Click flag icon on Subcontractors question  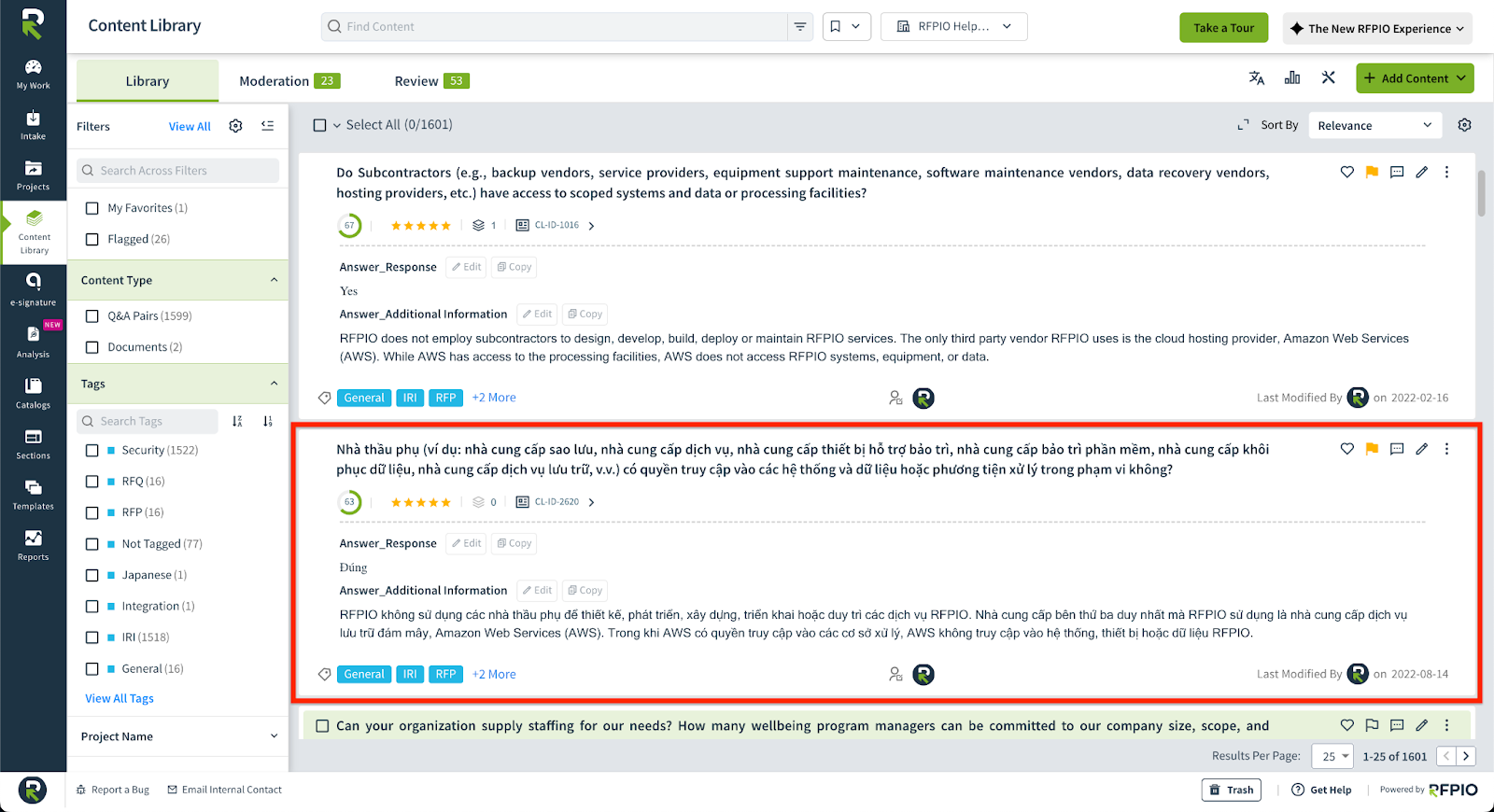(1372, 172)
